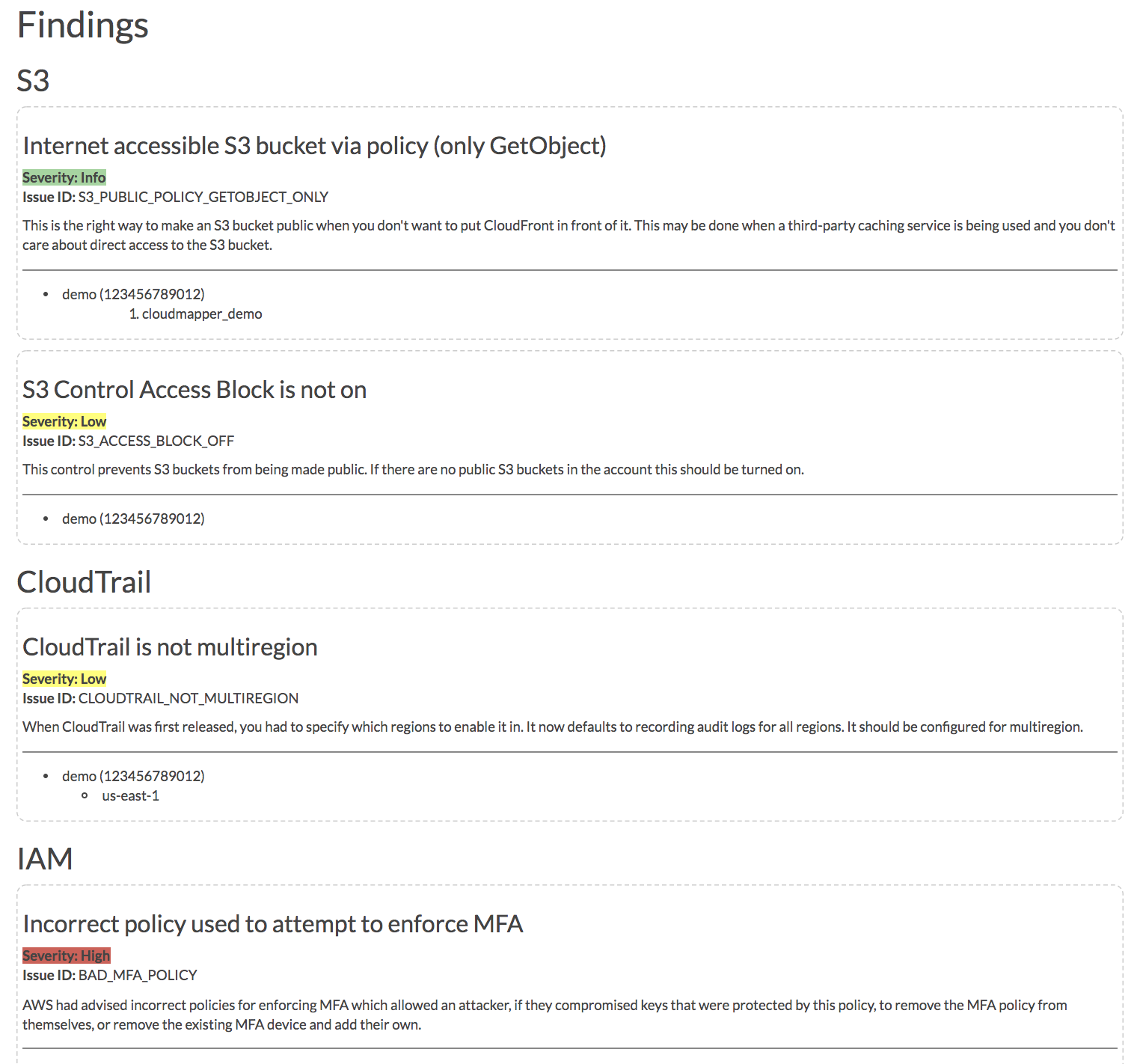The height and width of the screenshot is (1064, 1143).
Task: Click the Incorrect policy used to enforce MFA title
Action: [273, 924]
